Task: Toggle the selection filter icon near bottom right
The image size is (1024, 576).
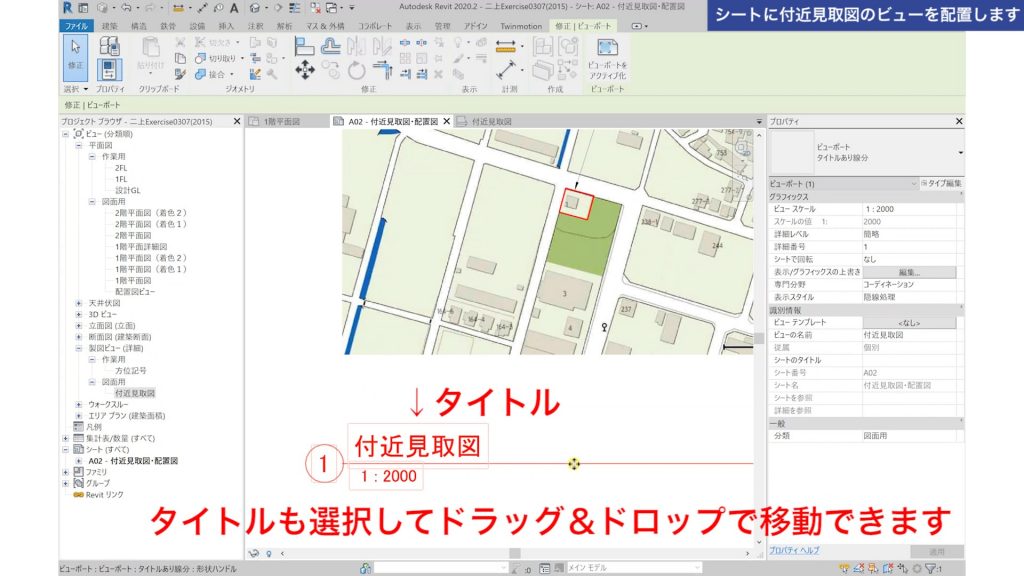Action: (x=930, y=567)
